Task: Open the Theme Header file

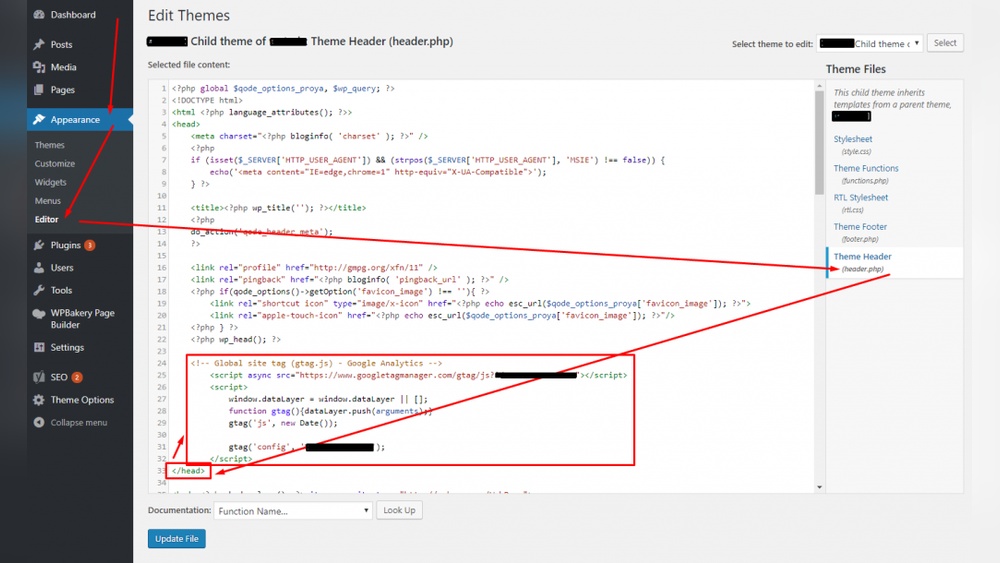Action: click(862, 256)
